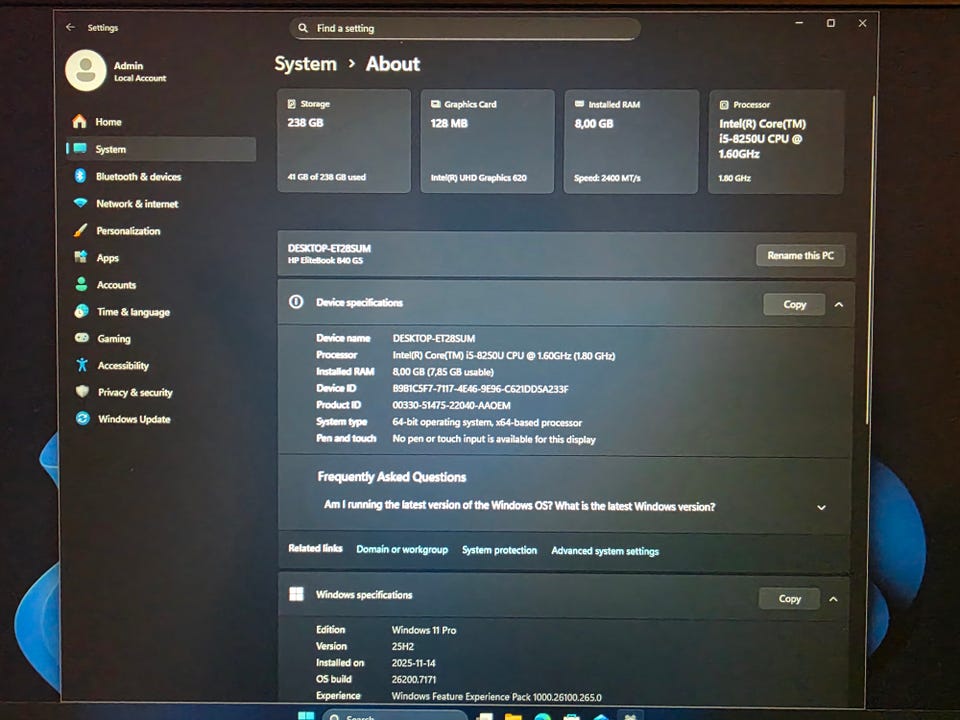Image resolution: width=960 pixels, height=720 pixels.
Task: Open File Explorer from the taskbar
Action: click(513, 716)
